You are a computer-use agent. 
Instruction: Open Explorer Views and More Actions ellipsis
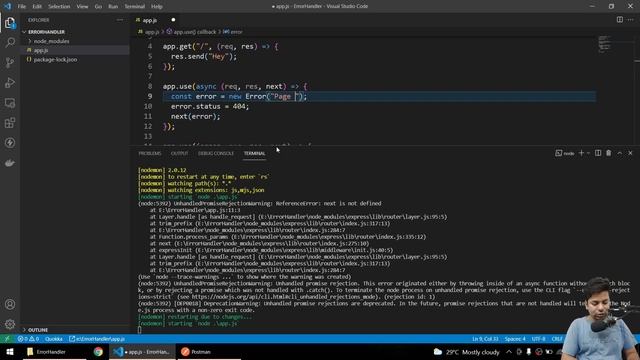[120, 20]
